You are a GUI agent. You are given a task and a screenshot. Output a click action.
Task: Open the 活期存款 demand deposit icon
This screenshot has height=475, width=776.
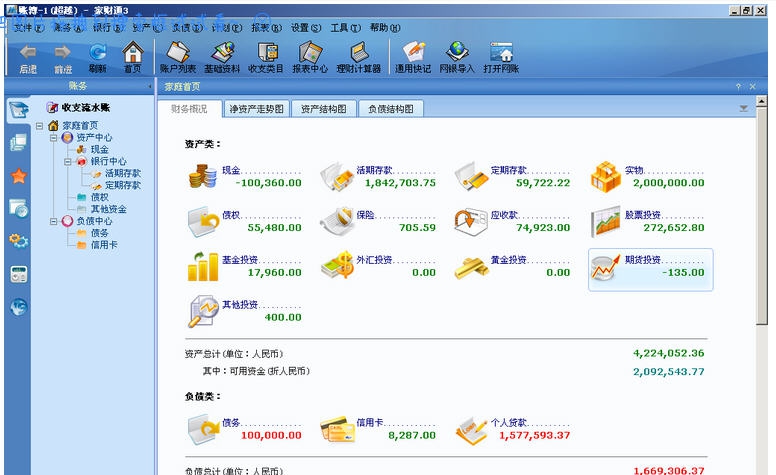click(337, 176)
